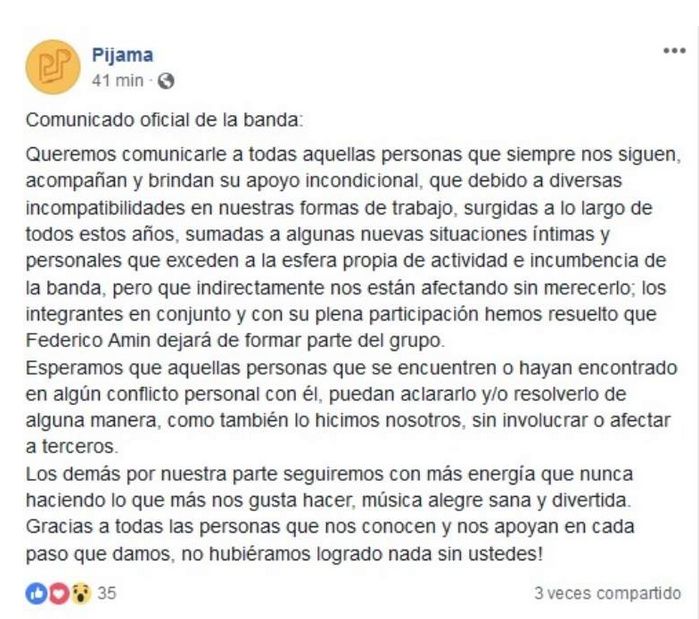This screenshot has width=699, height=619.
Task: Click the yellow Wow reaction face icon
Action: pos(79,592)
